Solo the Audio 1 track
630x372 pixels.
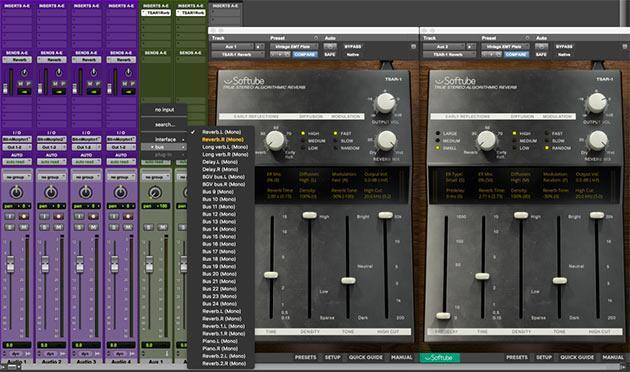10,227
